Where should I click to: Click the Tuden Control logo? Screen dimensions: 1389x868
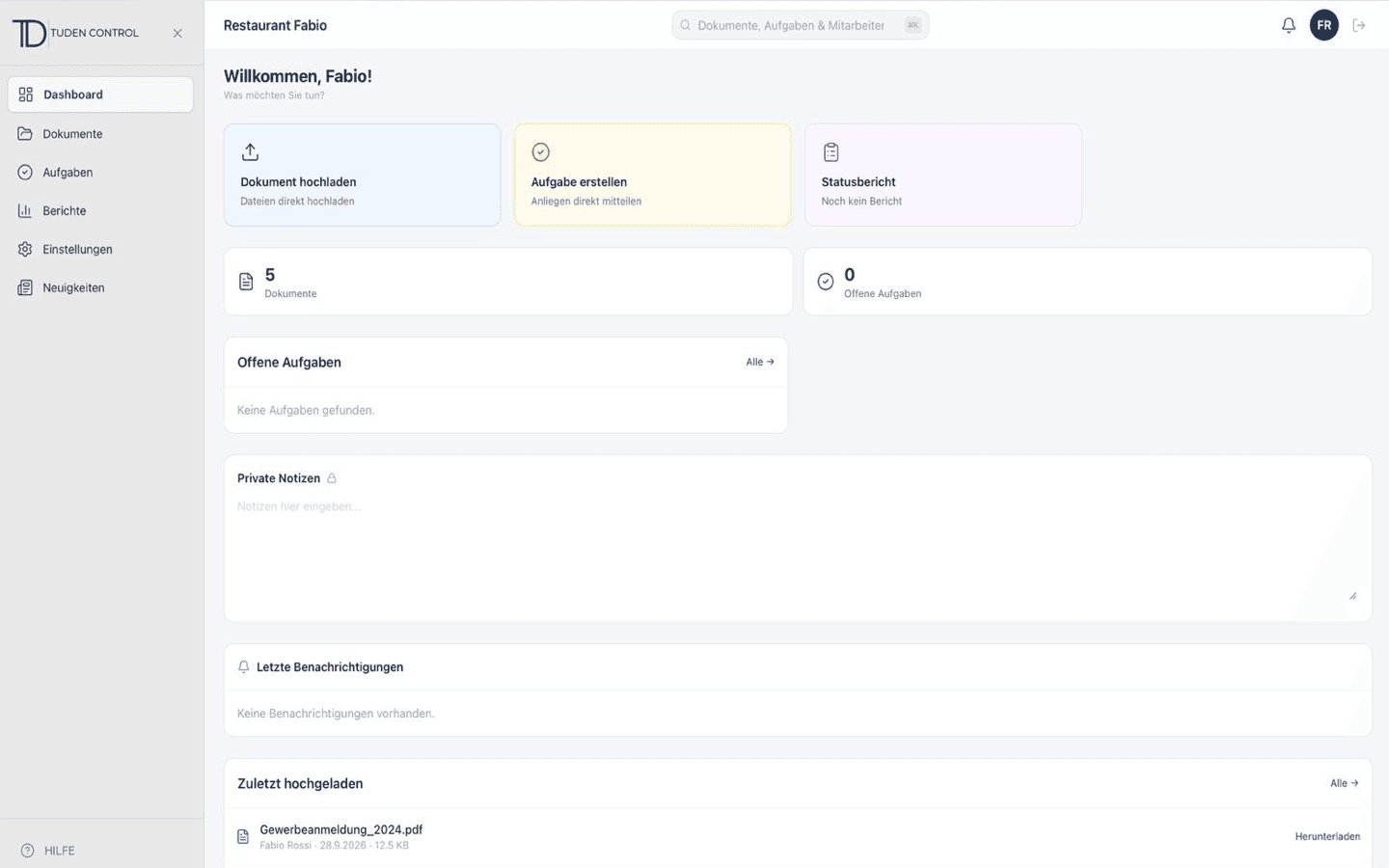click(x=75, y=33)
